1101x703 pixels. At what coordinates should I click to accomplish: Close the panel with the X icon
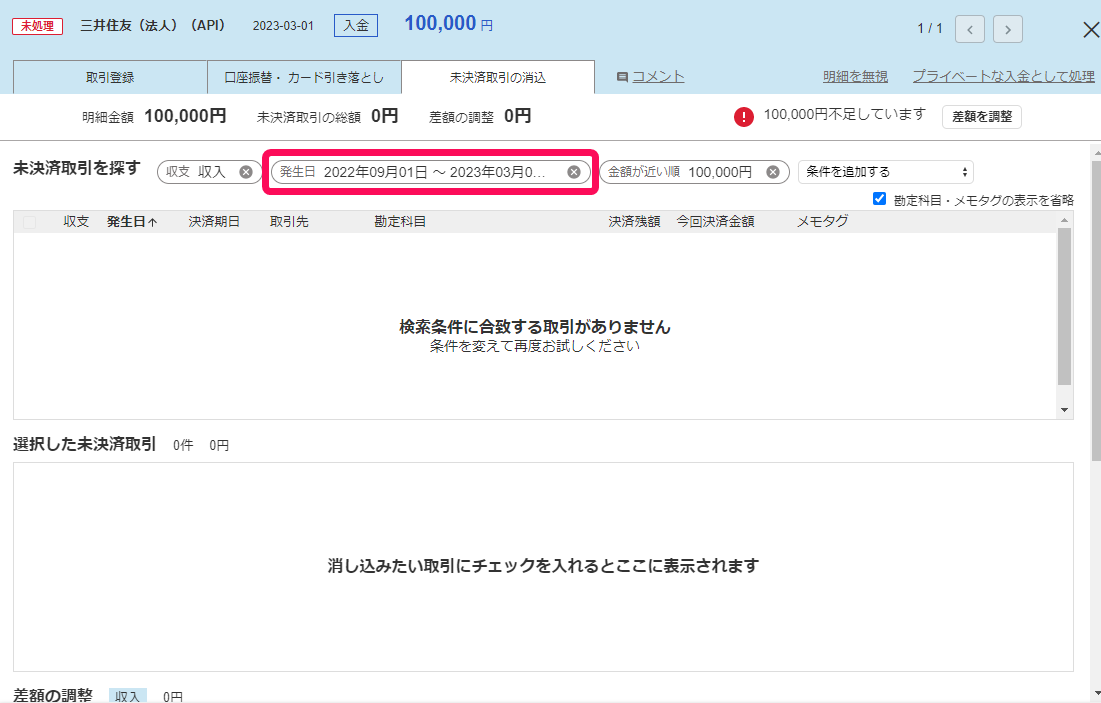click(x=1090, y=29)
